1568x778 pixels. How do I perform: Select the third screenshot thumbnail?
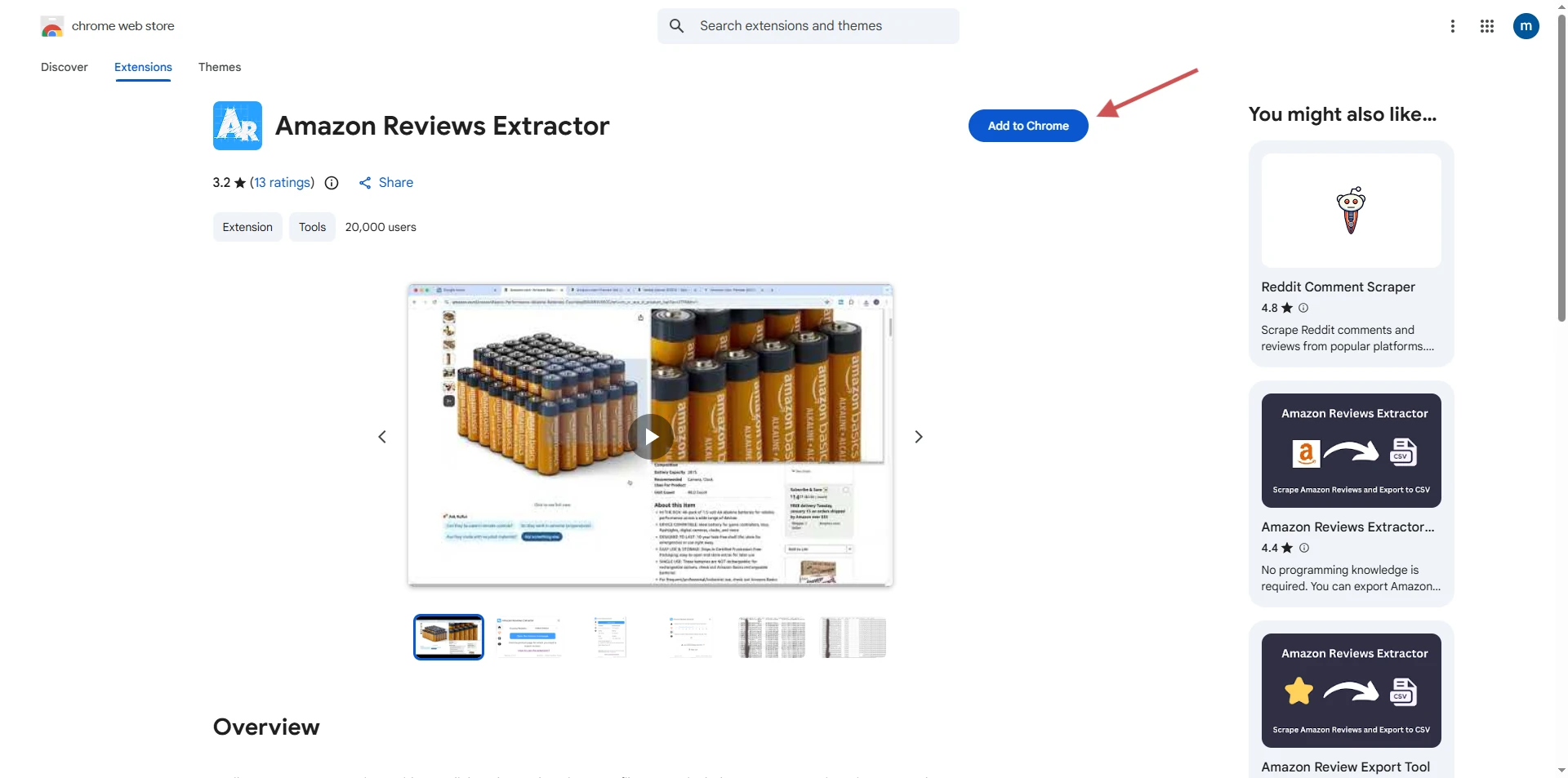[610, 638]
